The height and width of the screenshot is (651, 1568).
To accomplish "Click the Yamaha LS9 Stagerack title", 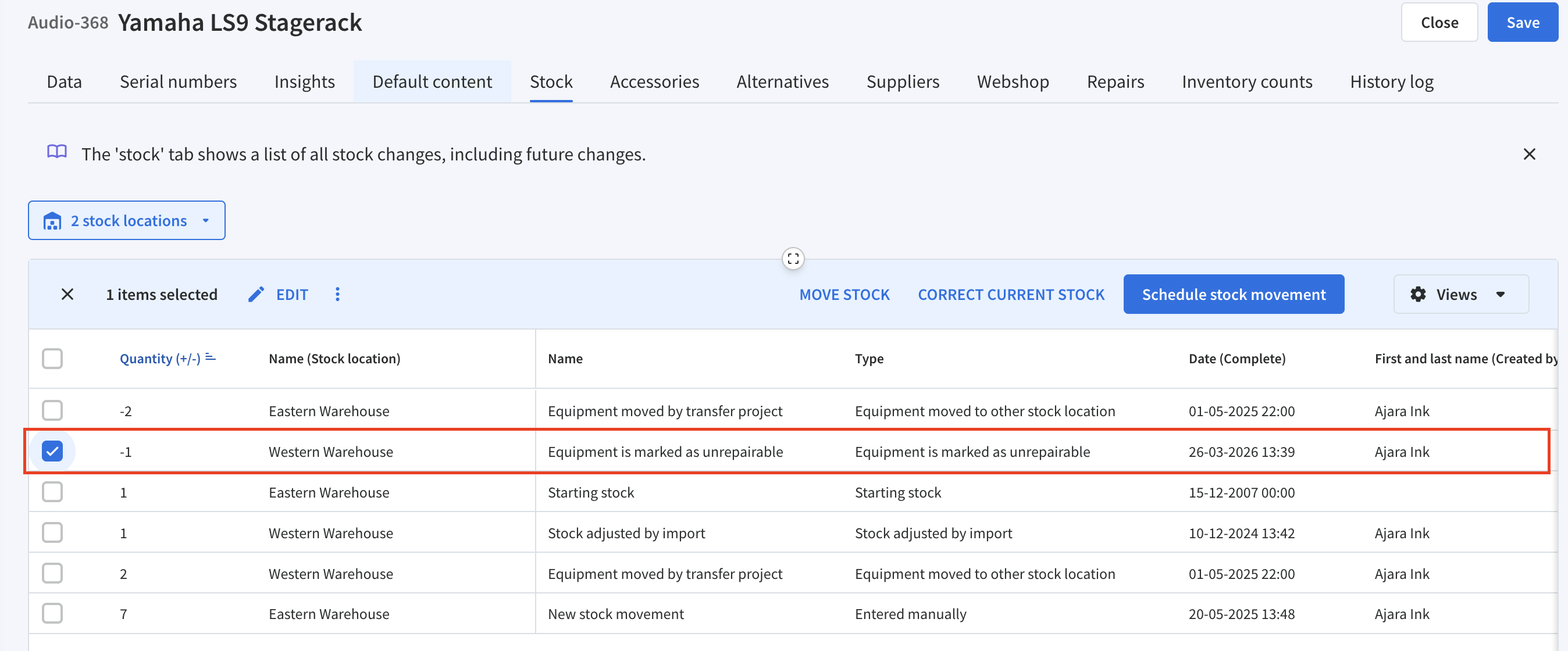I will 240,23.
